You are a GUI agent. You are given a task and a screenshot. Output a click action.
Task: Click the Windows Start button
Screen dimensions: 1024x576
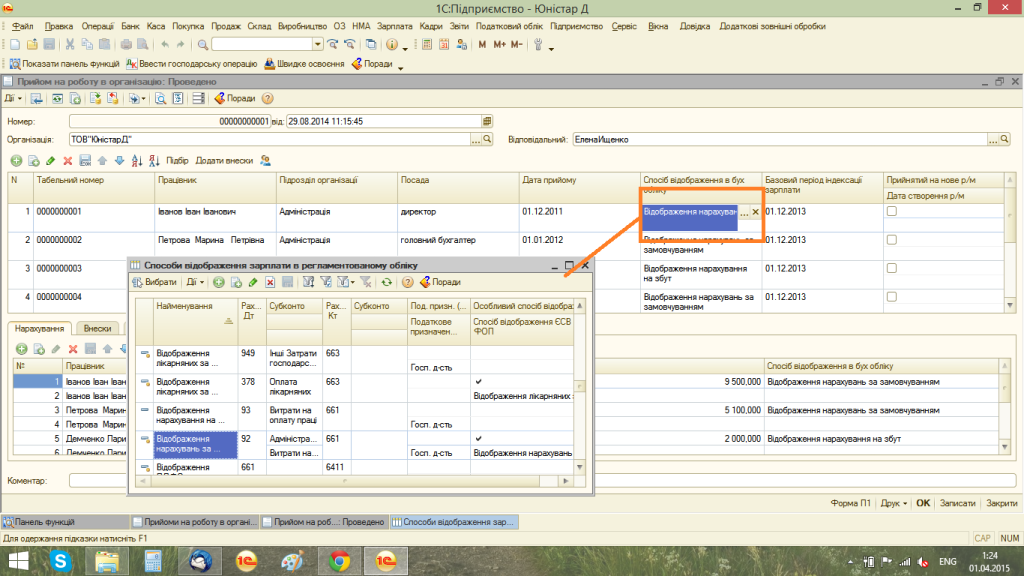(x=18, y=561)
